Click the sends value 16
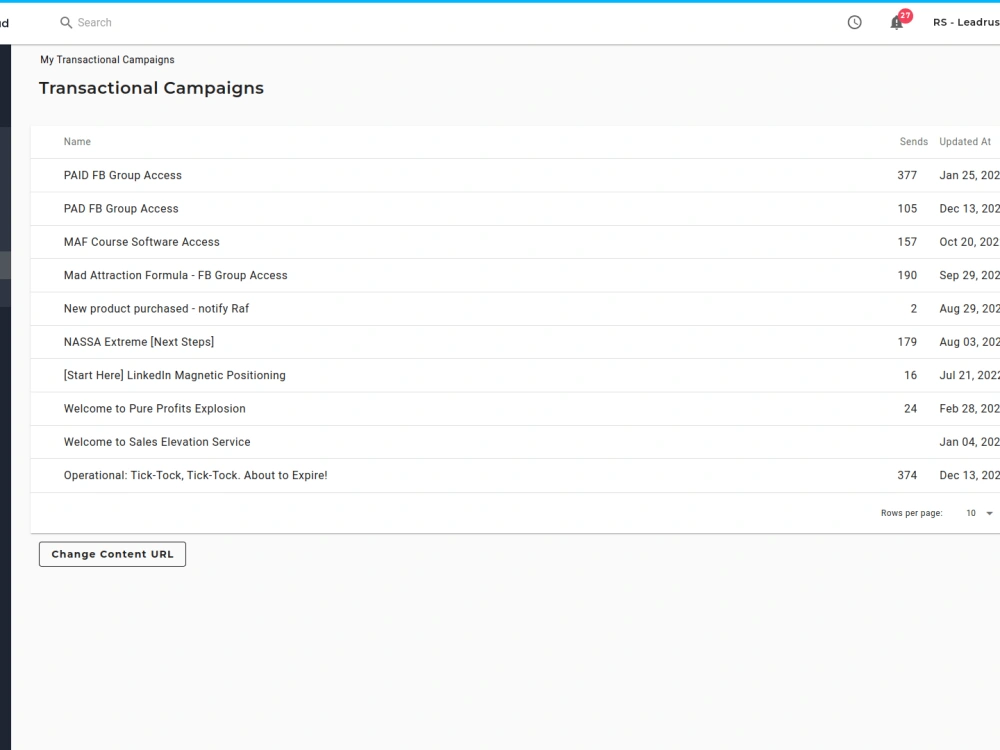The image size is (1000, 750). [910, 375]
